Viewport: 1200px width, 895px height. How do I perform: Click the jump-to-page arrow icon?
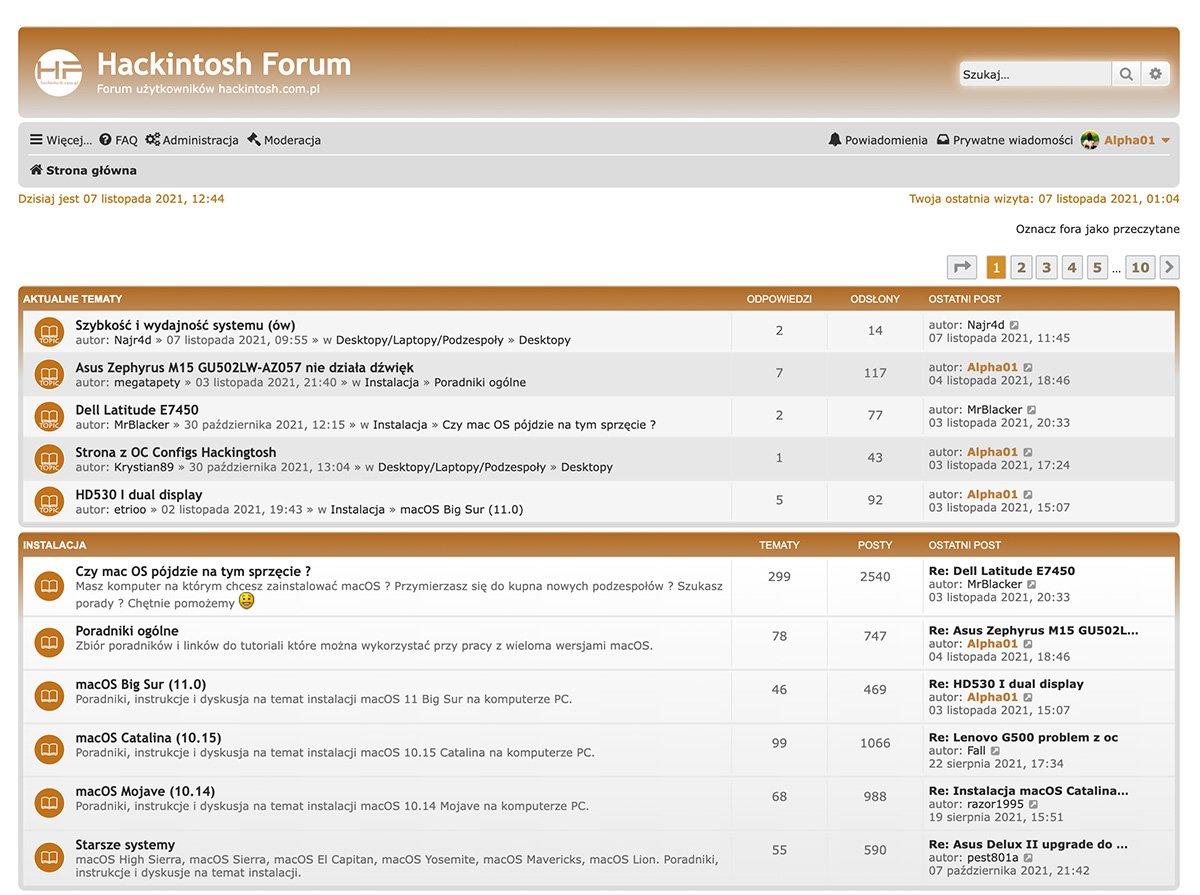pyautogui.click(x=962, y=267)
